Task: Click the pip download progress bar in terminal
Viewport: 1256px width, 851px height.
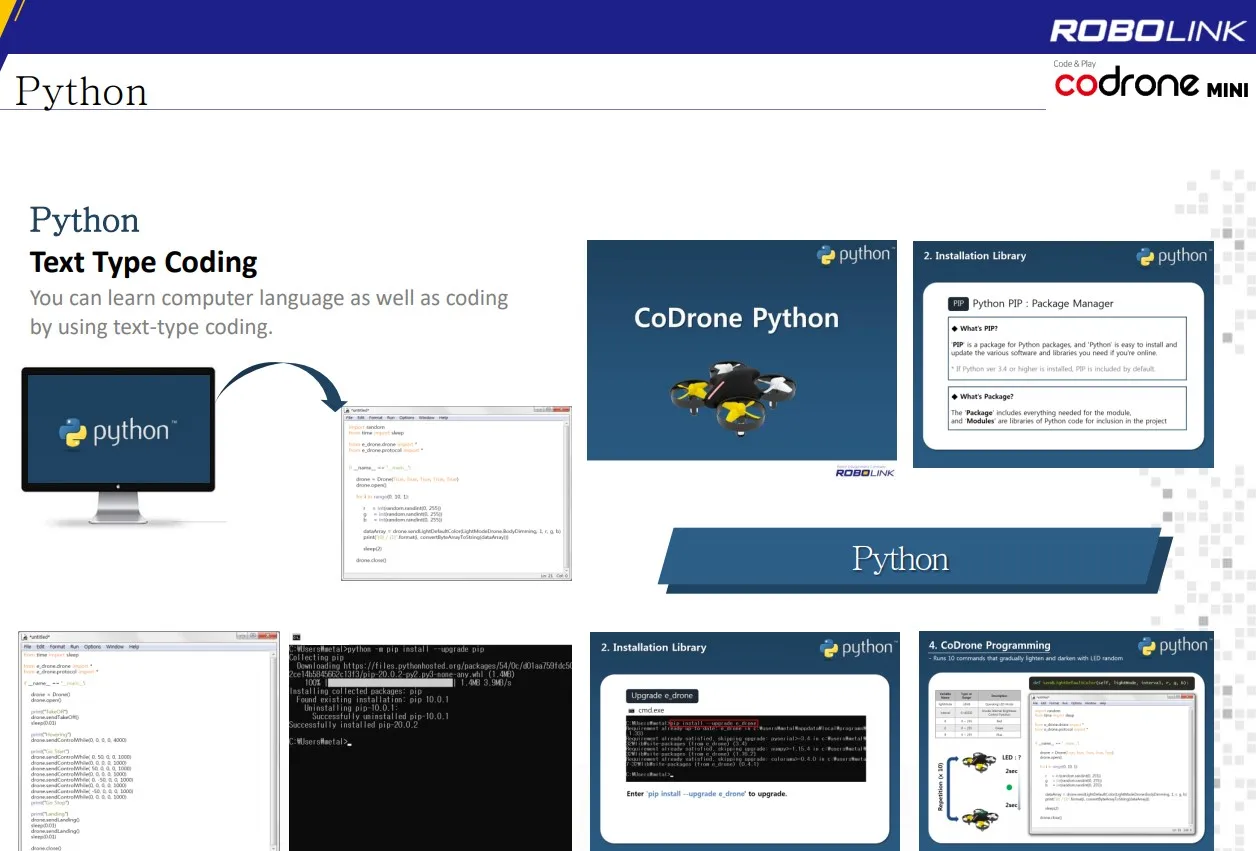Action: point(390,682)
